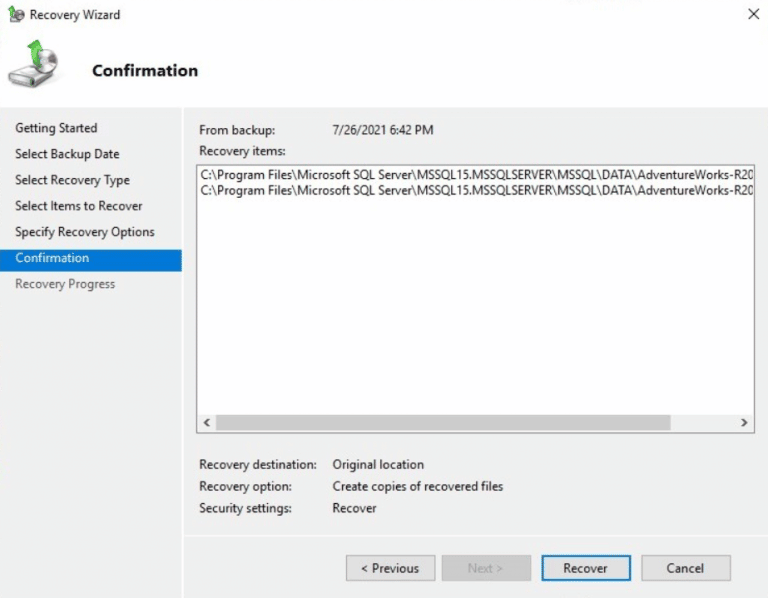Click the greyed-out Next button

pos(486,568)
